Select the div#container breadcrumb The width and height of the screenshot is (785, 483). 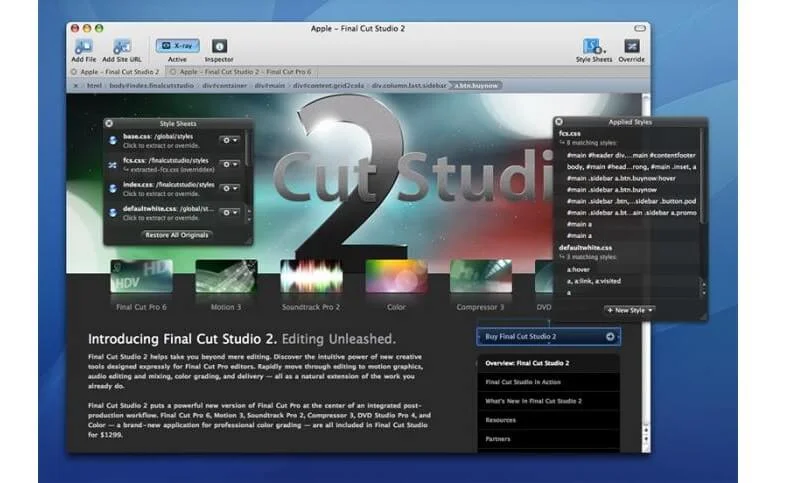[224, 86]
